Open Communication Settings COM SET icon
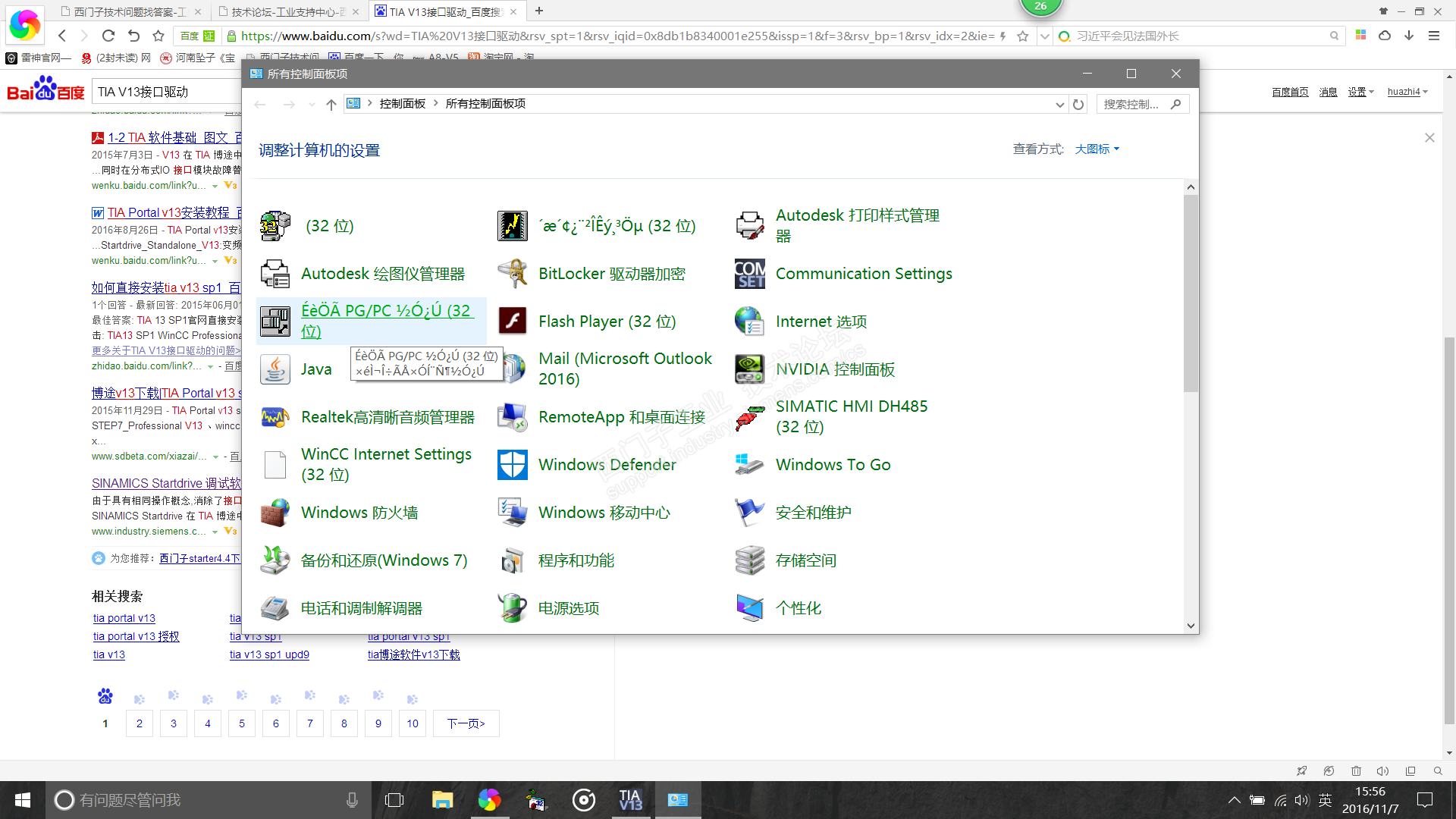This screenshot has width=1456, height=819. (750, 274)
